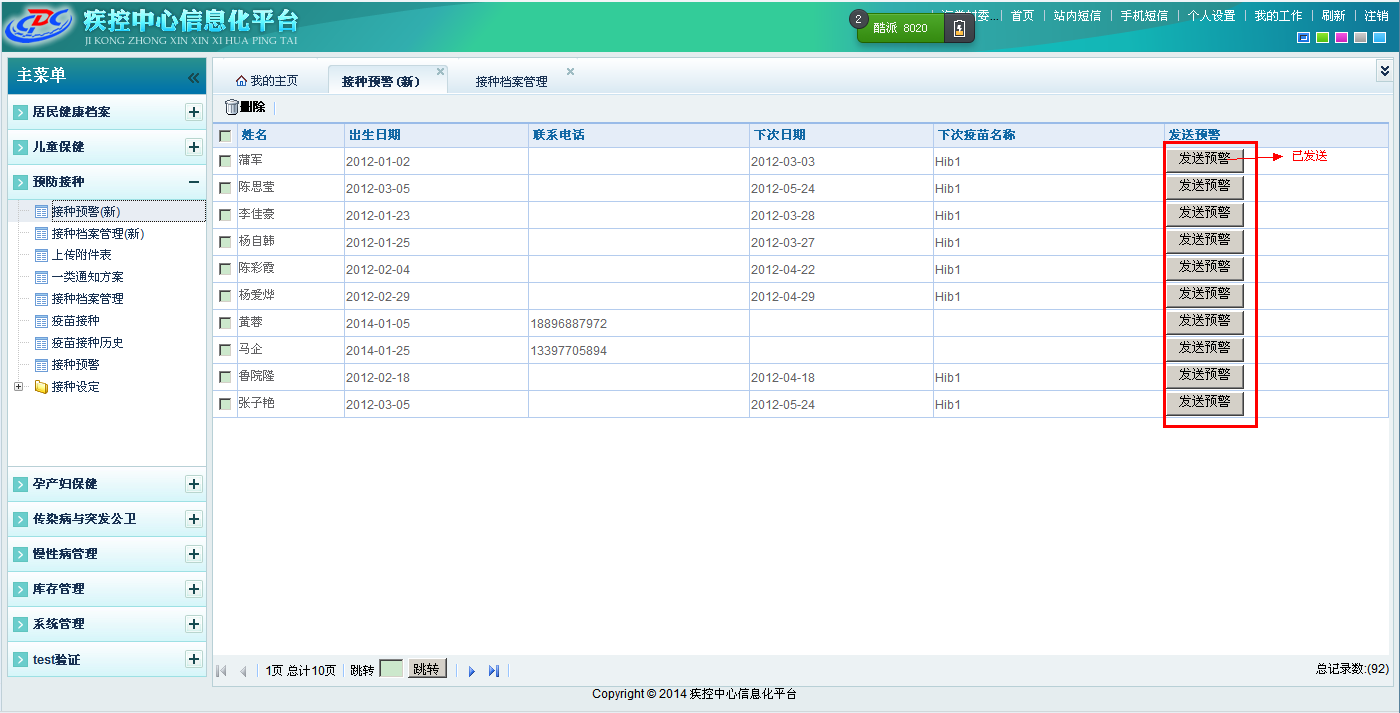Tick the select-all checkbox in the table header
Image resolution: width=1400 pixels, height=713 pixels.
click(225, 136)
